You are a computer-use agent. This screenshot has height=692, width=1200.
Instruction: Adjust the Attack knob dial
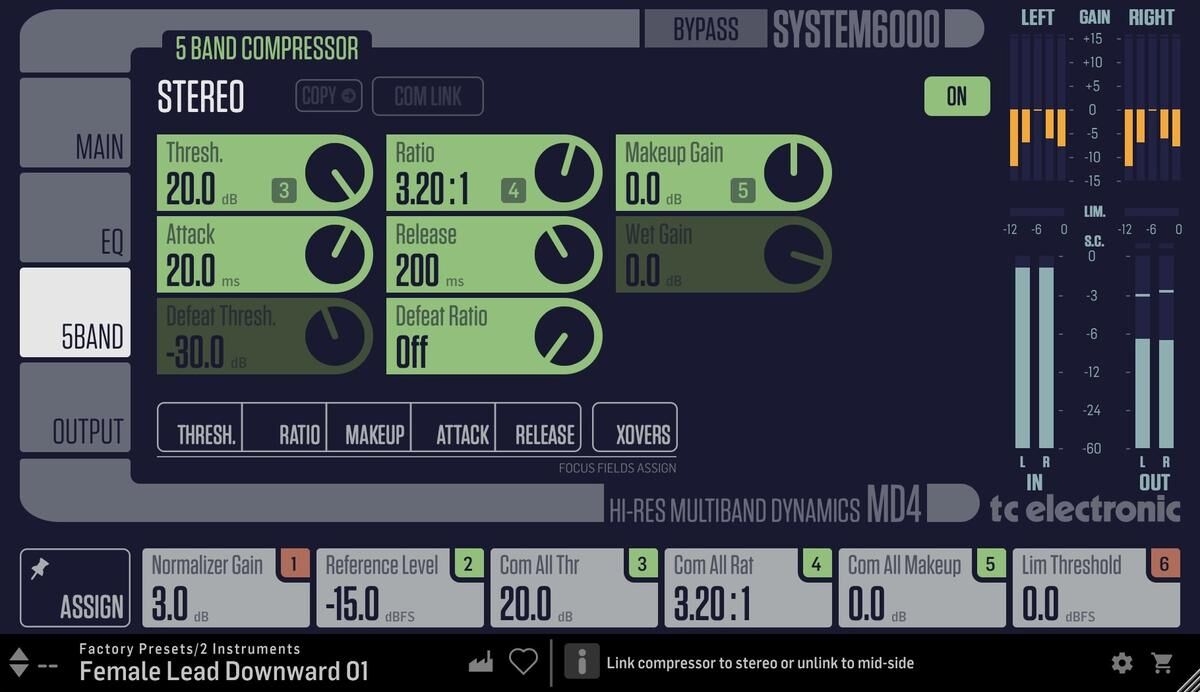[338, 253]
